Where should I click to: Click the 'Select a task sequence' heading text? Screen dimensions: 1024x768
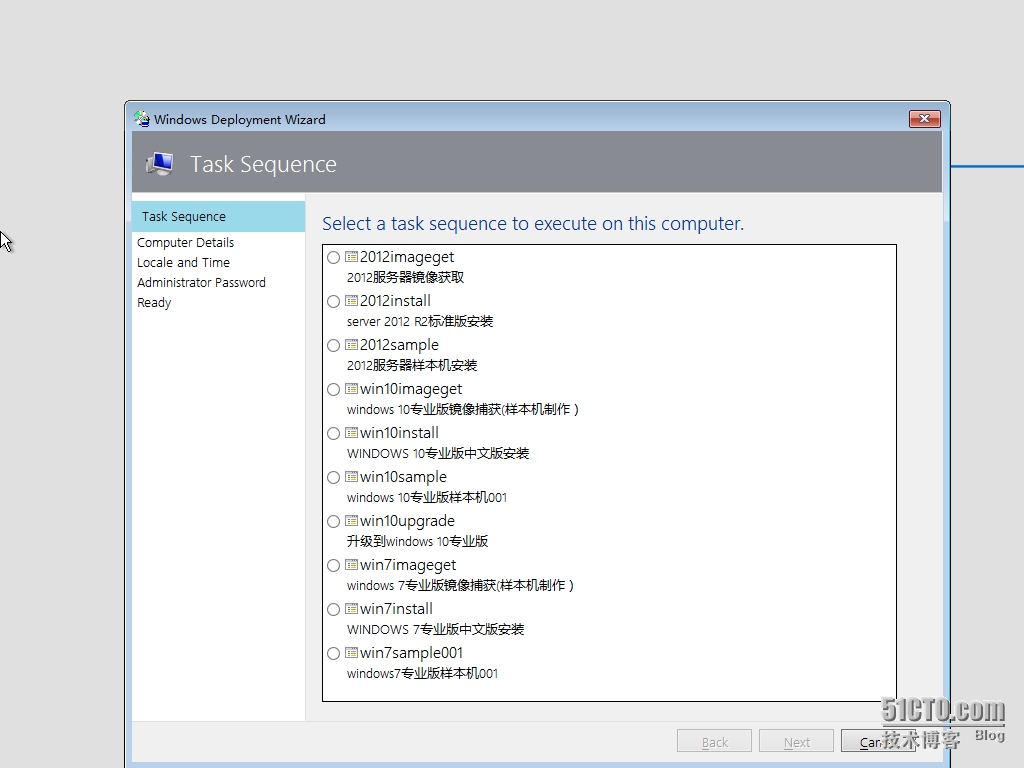(x=533, y=223)
